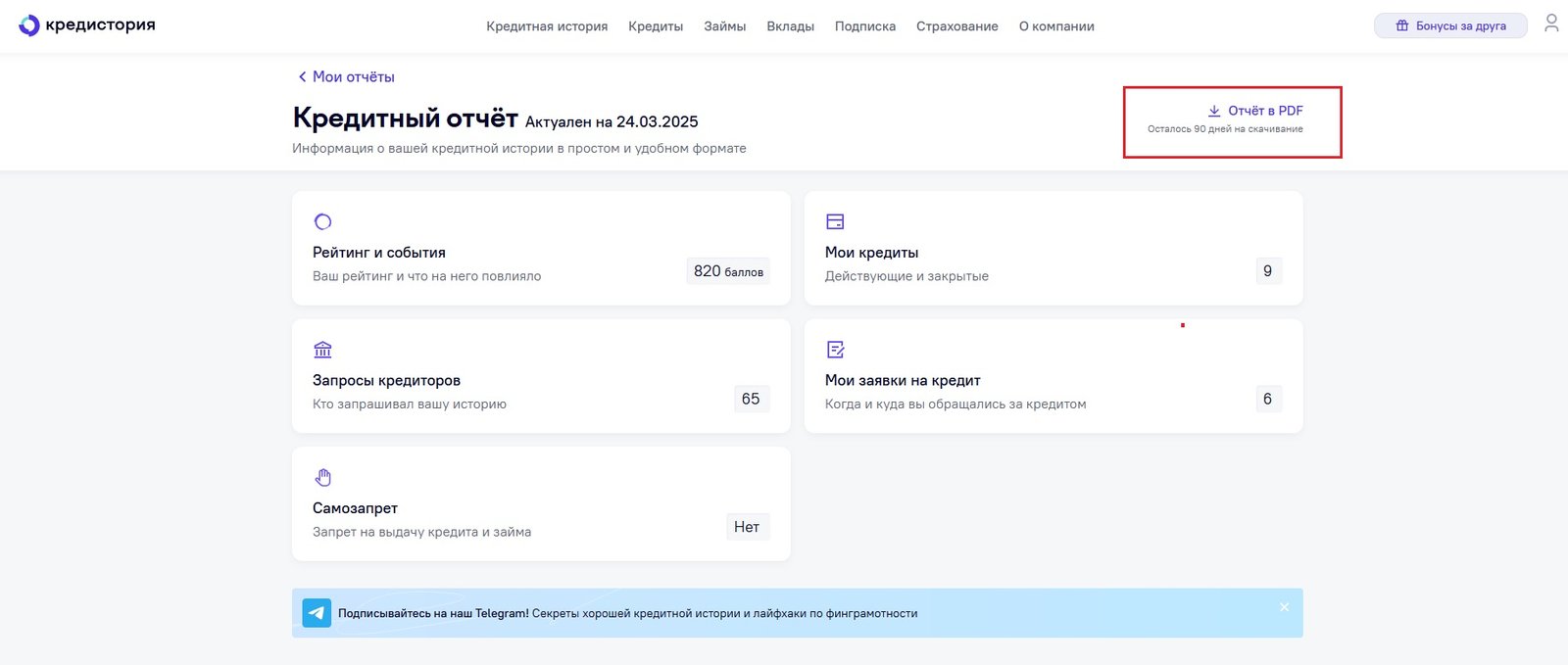Image resolution: width=1568 pixels, height=665 pixels.
Task: Click the Мои заявки на кредит icon
Action: pos(835,350)
